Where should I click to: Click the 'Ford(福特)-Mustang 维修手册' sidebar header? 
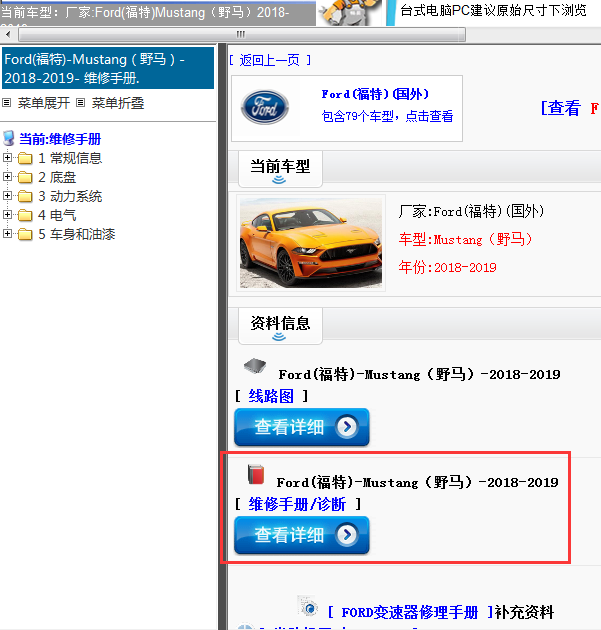pyautogui.click(x=108, y=68)
